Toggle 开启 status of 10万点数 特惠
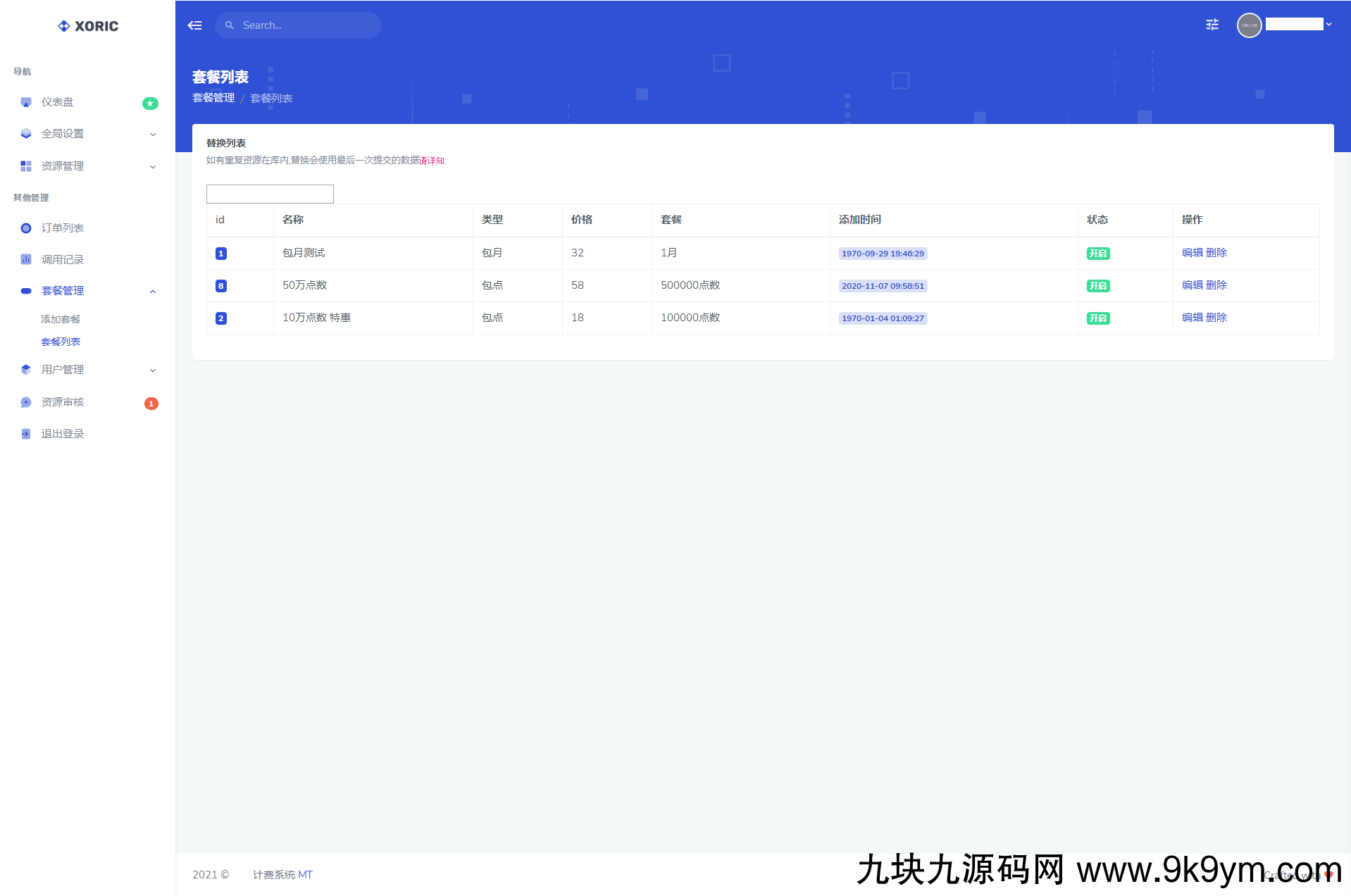Image resolution: width=1351 pixels, height=896 pixels. tap(1097, 318)
